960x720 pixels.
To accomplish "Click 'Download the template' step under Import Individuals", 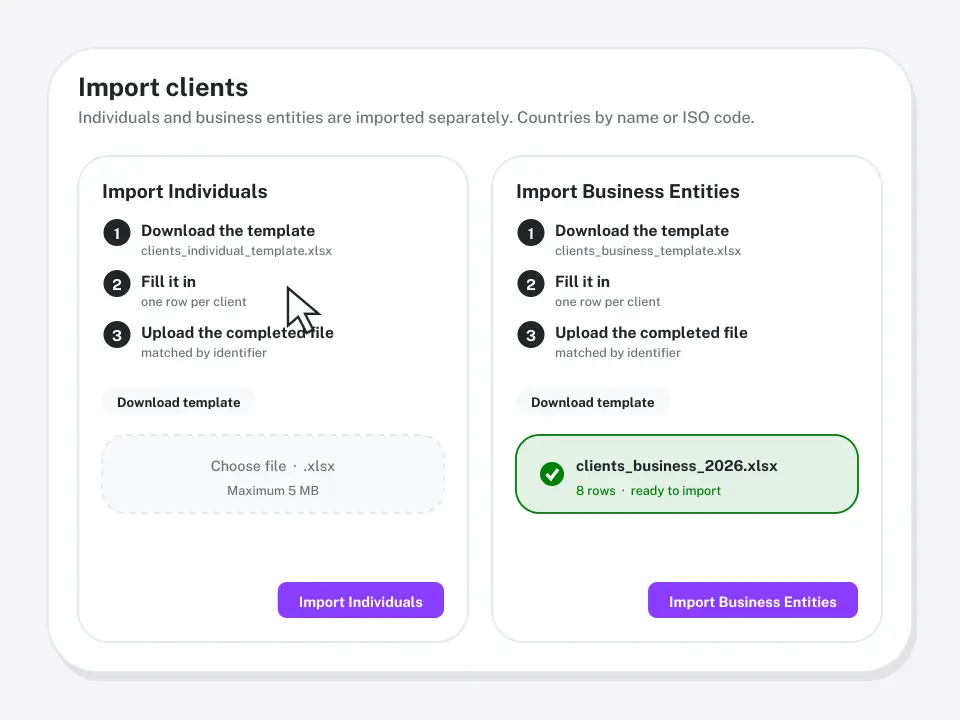I will click(x=228, y=231).
